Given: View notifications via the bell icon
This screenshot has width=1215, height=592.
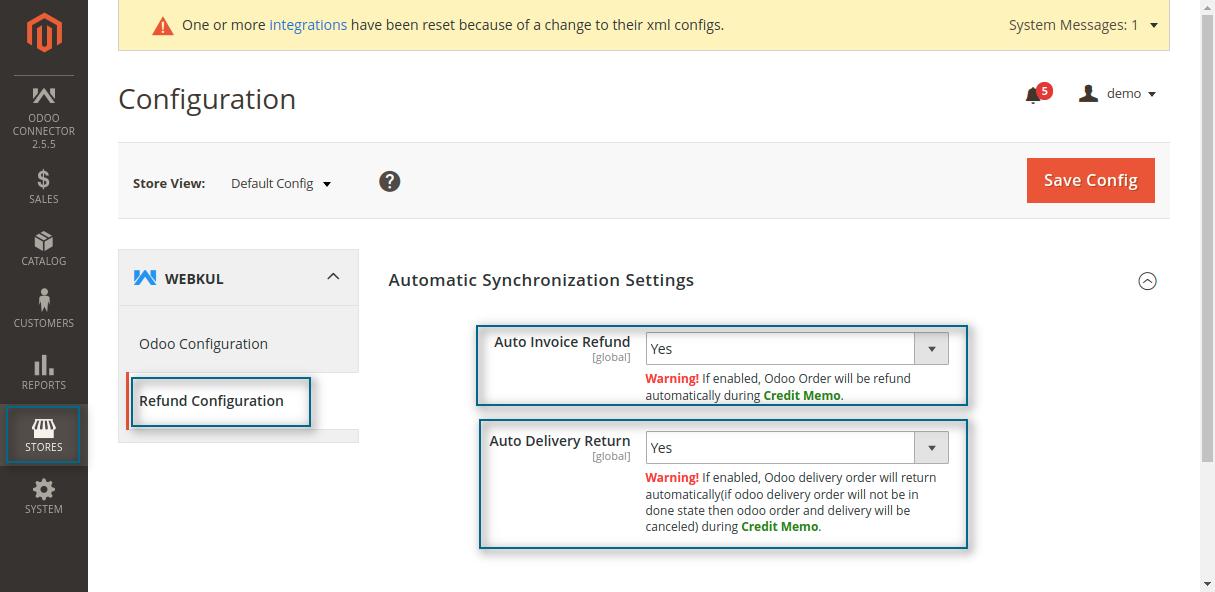Looking at the screenshot, I should [1034, 95].
